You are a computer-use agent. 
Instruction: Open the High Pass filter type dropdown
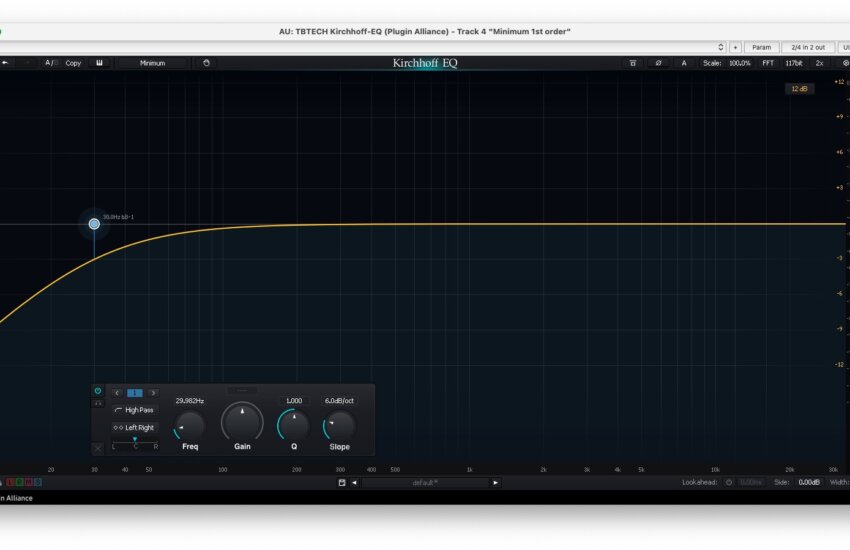(134, 410)
